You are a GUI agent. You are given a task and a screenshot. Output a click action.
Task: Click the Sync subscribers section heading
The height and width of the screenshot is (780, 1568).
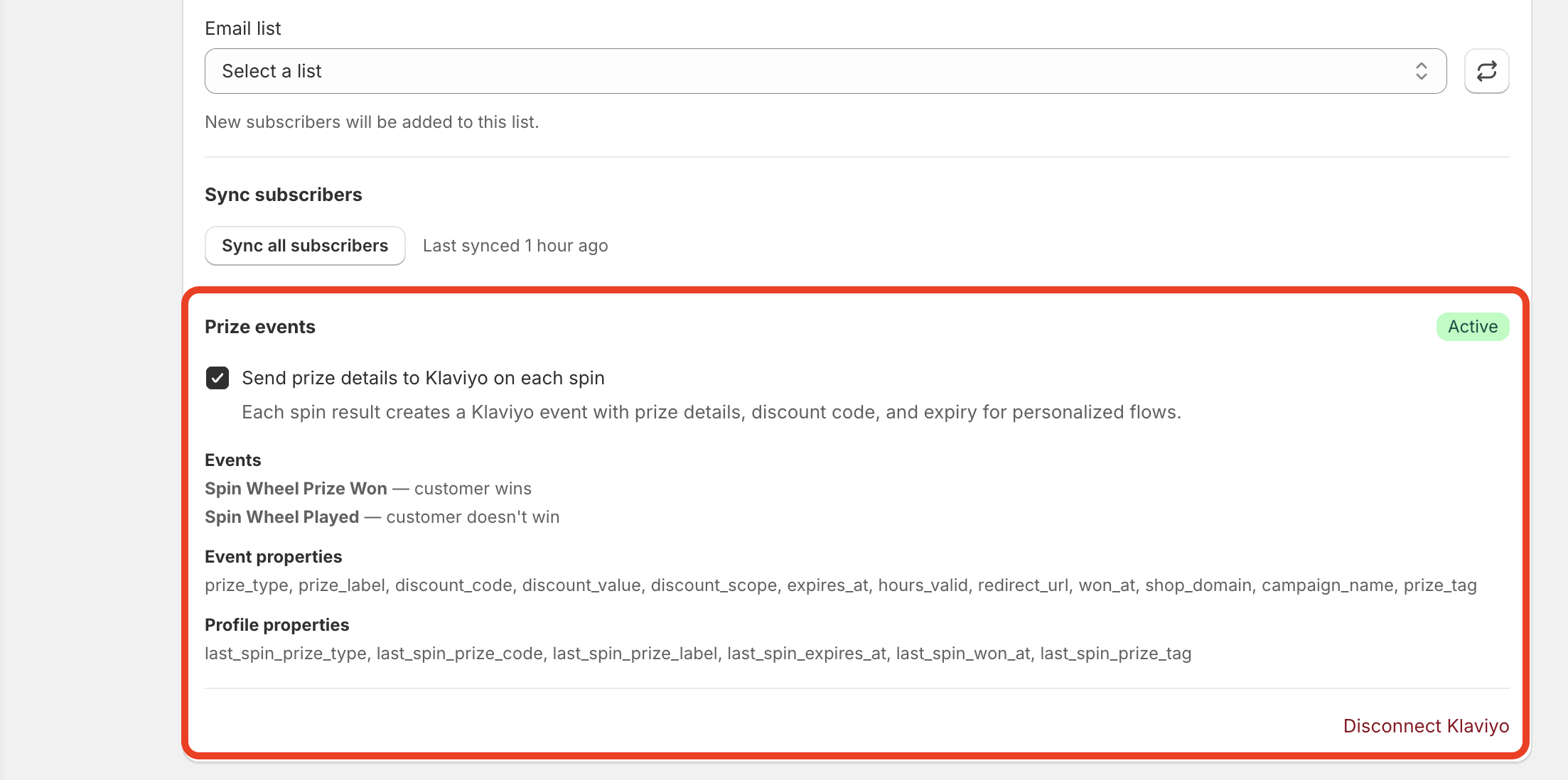284,195
